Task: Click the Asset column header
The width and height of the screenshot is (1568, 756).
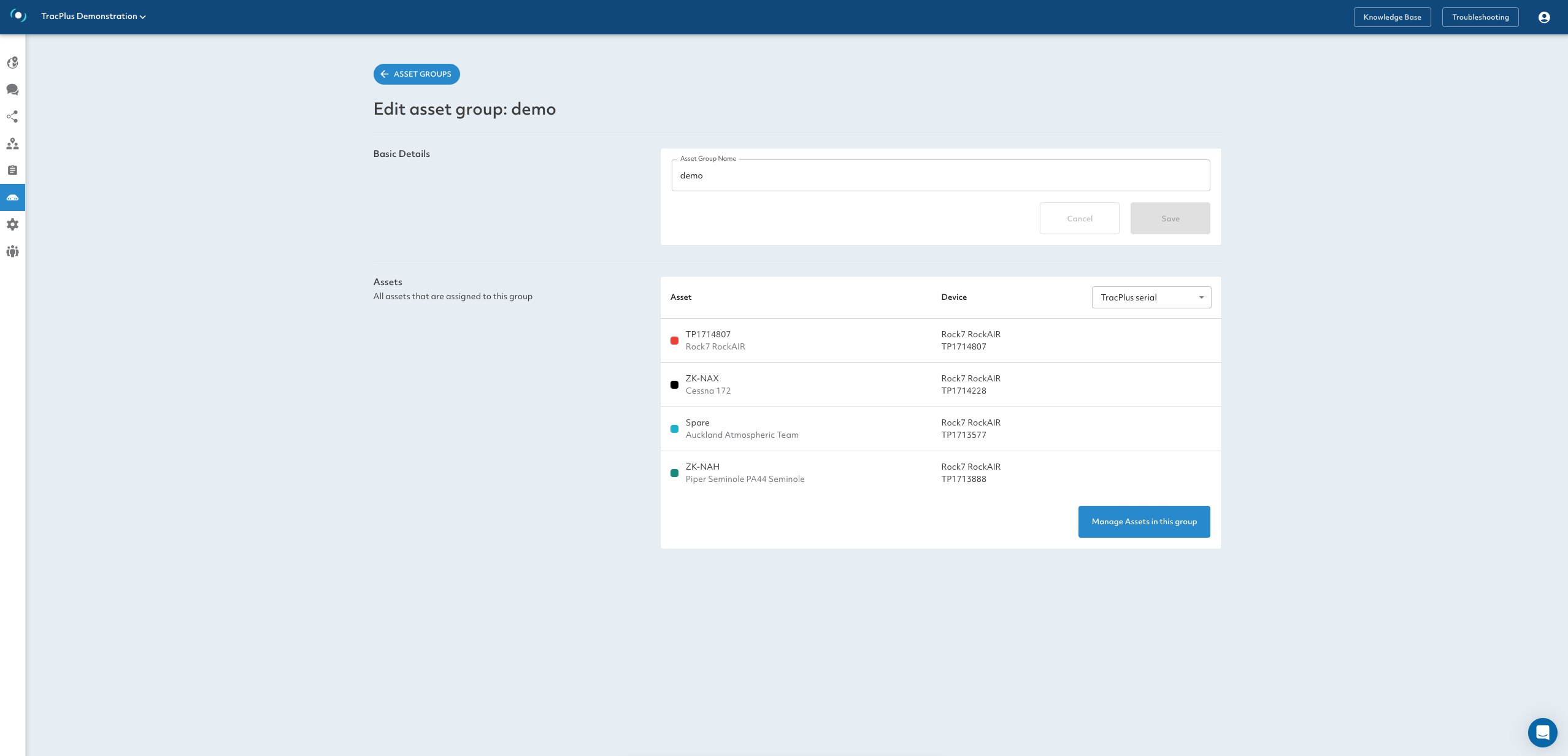Action: click(x=681, y=297)
